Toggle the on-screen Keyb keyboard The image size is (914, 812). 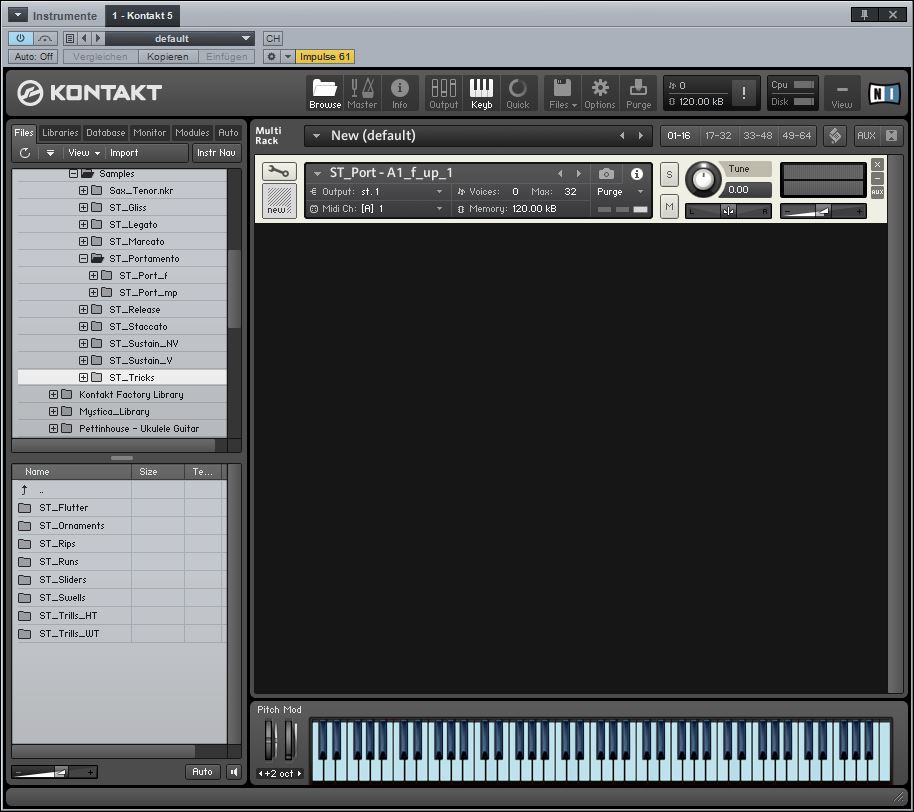click(481, 93)
